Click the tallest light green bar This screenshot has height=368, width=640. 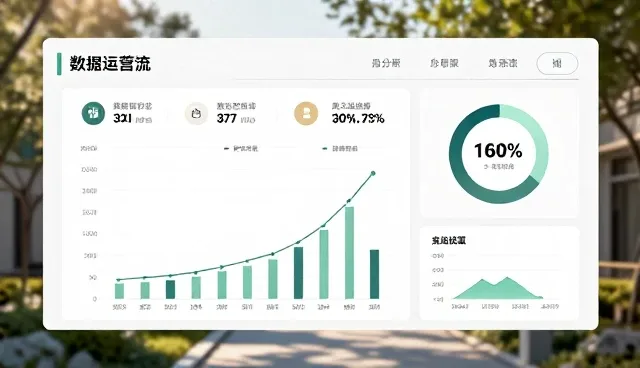coord(349,253)
